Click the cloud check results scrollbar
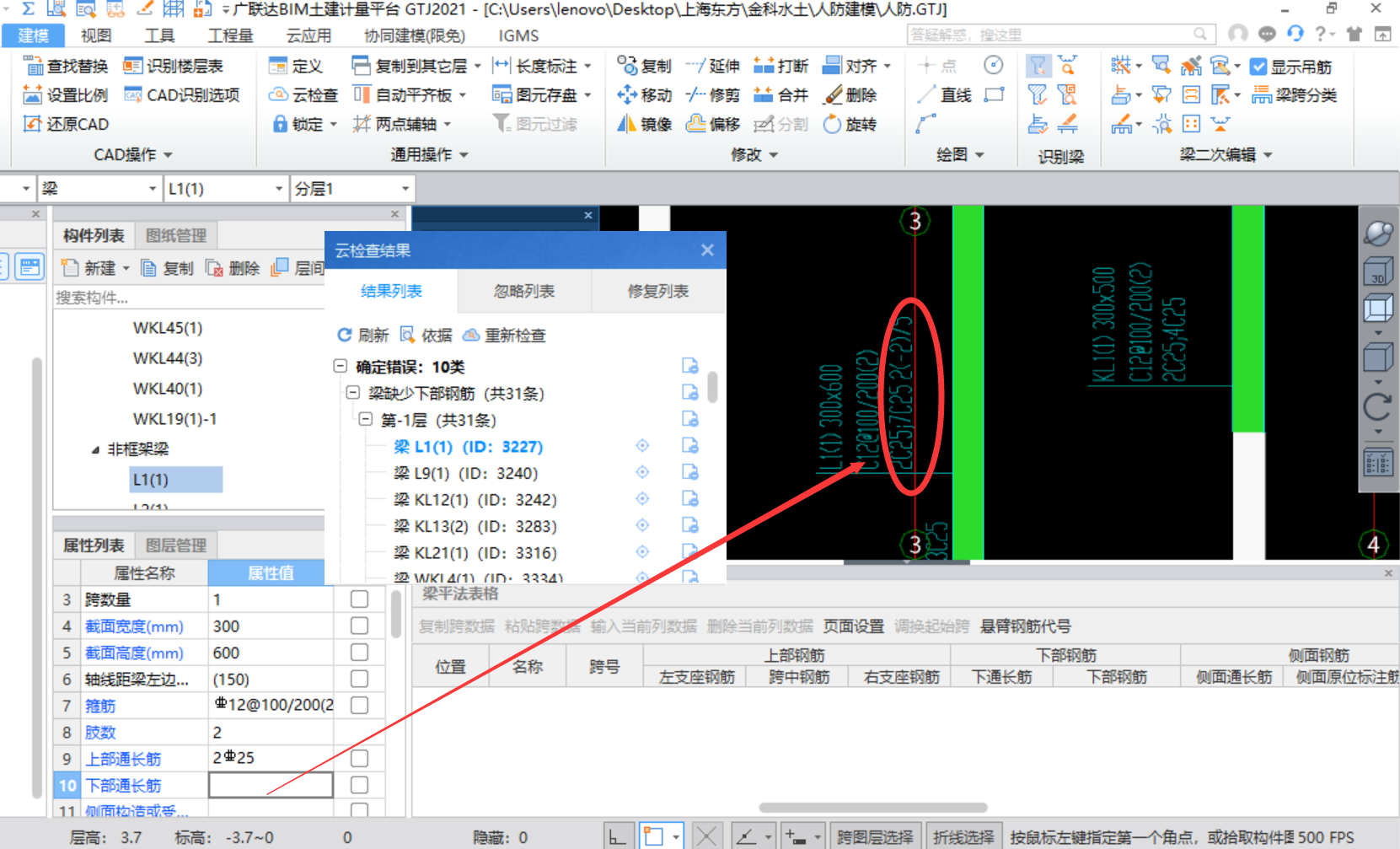The height and width of the screenshot is (849, 1400). click(x=713, y=387)
